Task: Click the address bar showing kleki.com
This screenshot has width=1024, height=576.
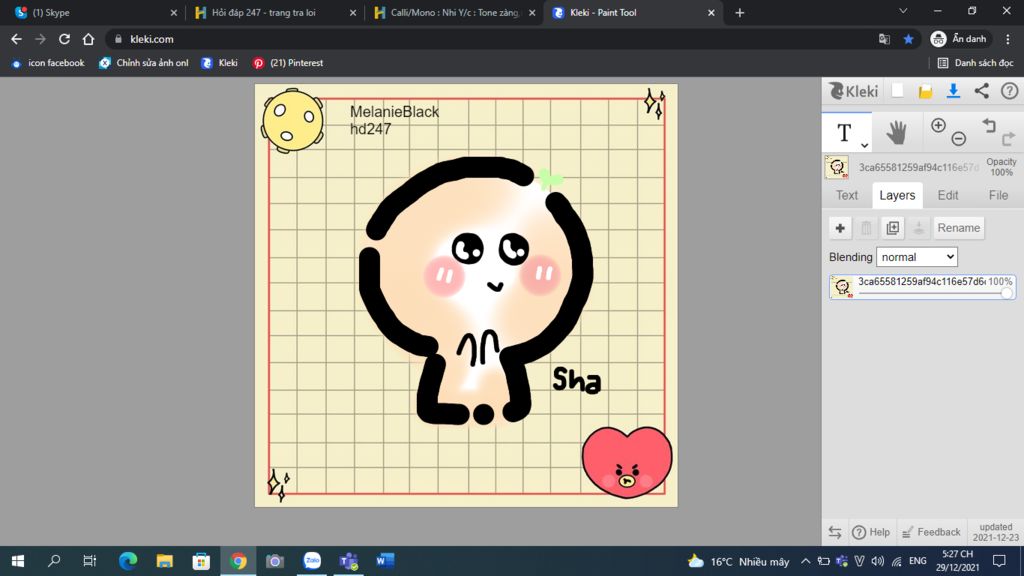Action: (490, 39)
